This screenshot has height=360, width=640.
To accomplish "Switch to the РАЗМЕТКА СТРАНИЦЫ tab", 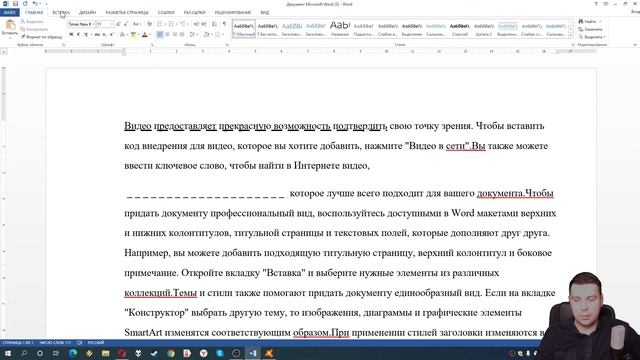I will (127, 12).
